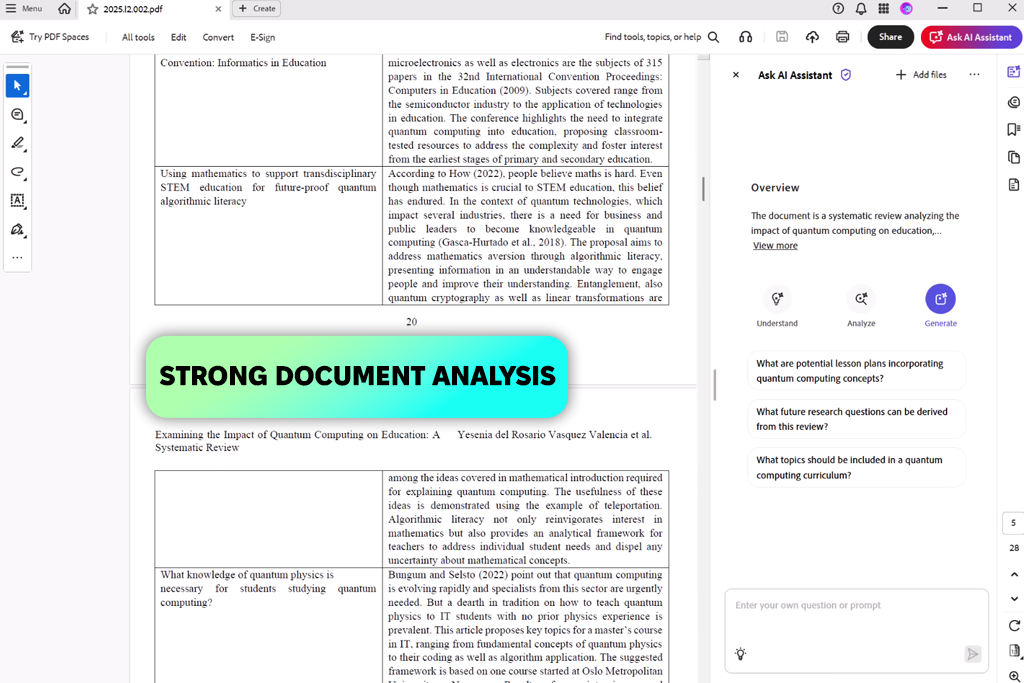Viewport: 1024px width, 683px height.
Task: Close the 2025.12.002.pdf tab
Action: [x=218, y=9]
